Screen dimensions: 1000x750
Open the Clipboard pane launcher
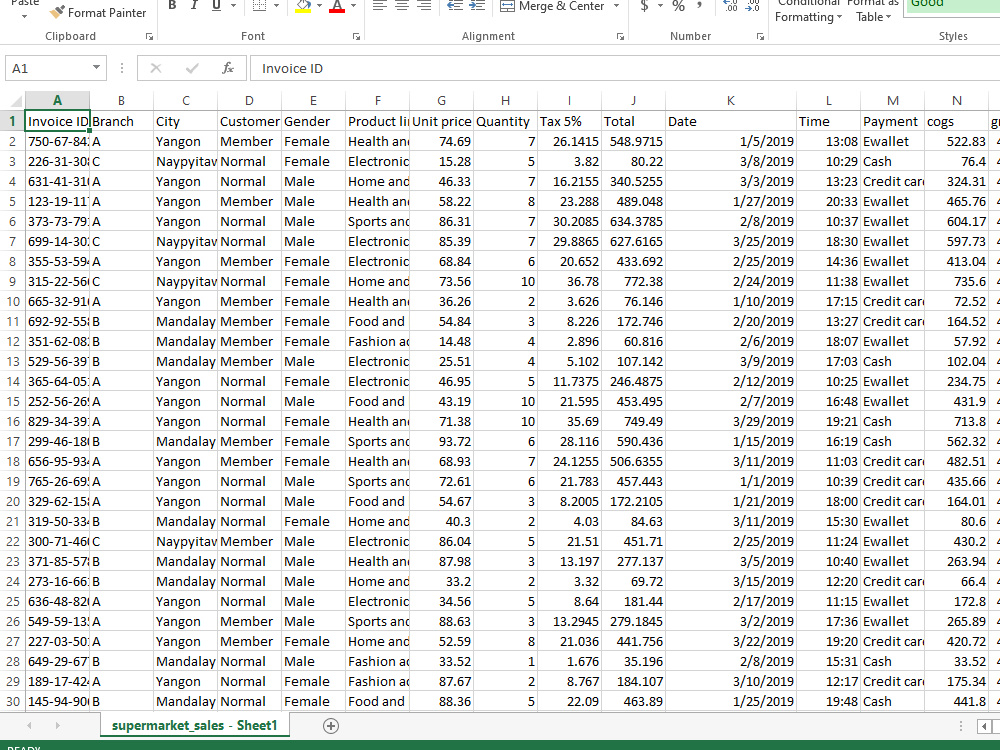click(x=149, y=37)
